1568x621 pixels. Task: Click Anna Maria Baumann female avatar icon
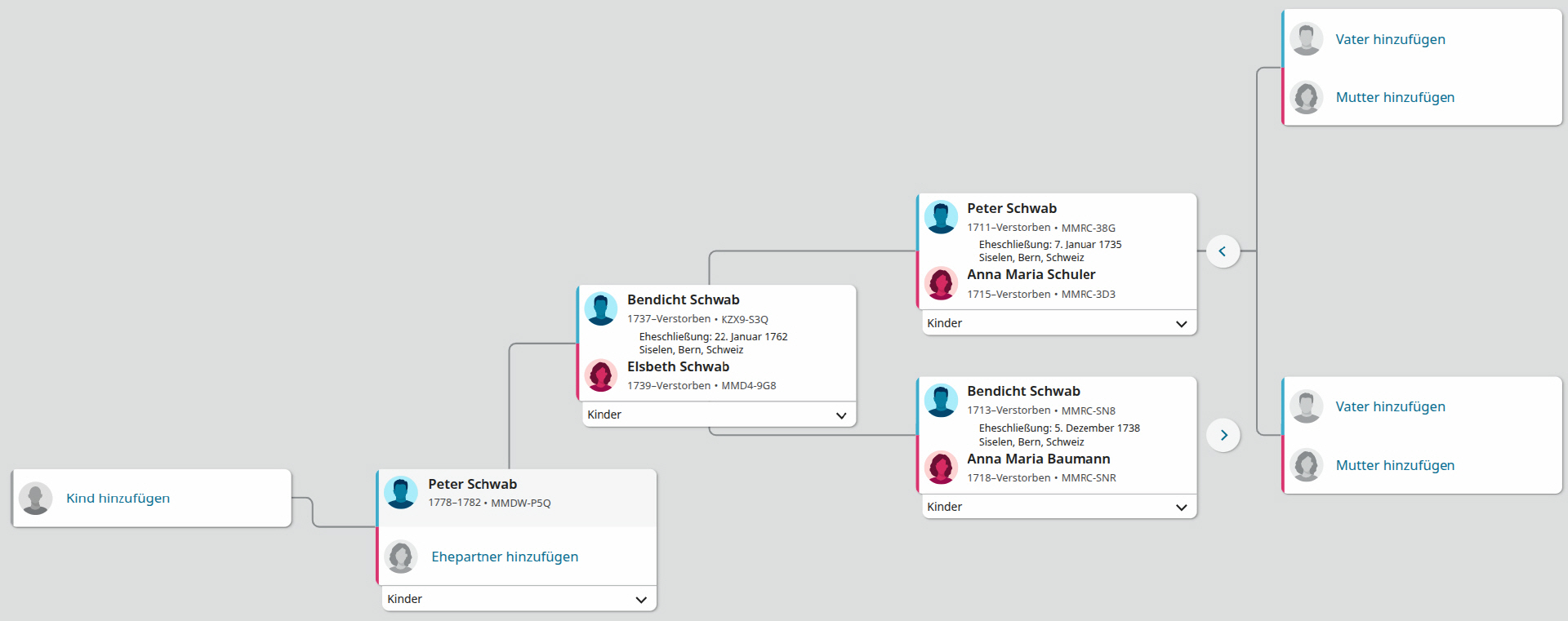tap(941, 468)
